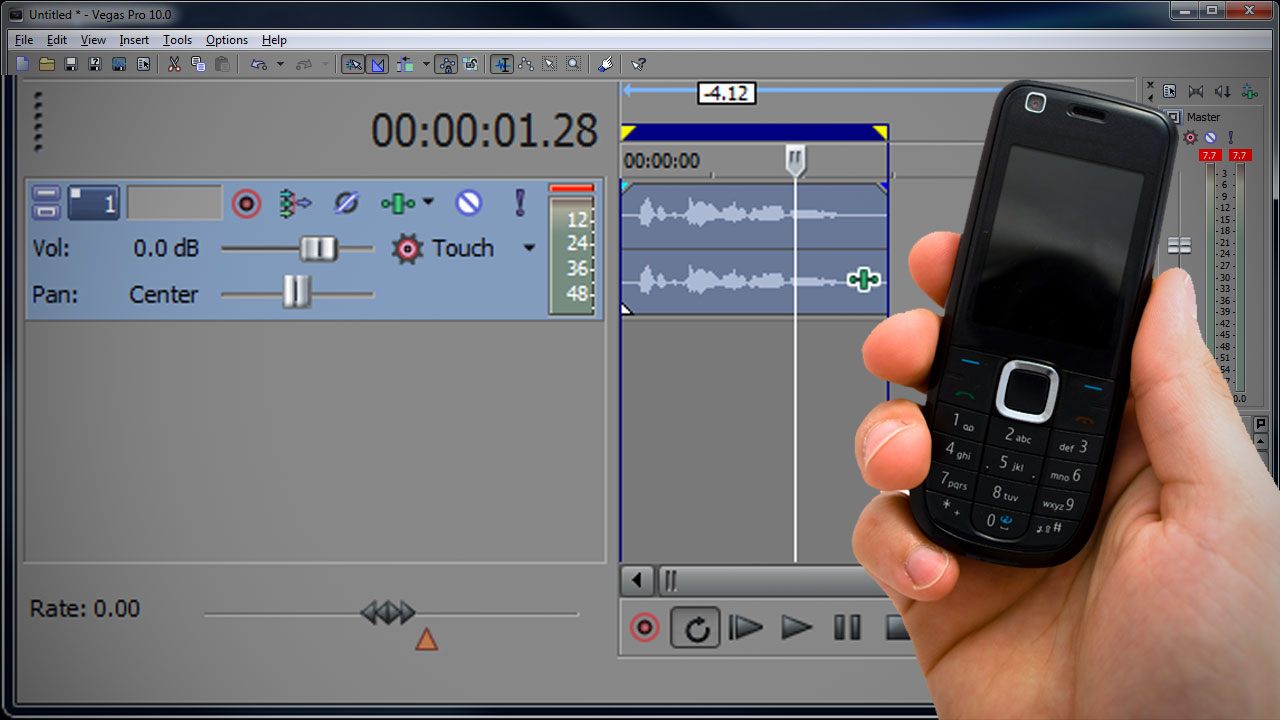Click the playhead cursor marker on the ruler
Image resolution: width=1280 pixels, height=720 pixels.
(796, 159)
